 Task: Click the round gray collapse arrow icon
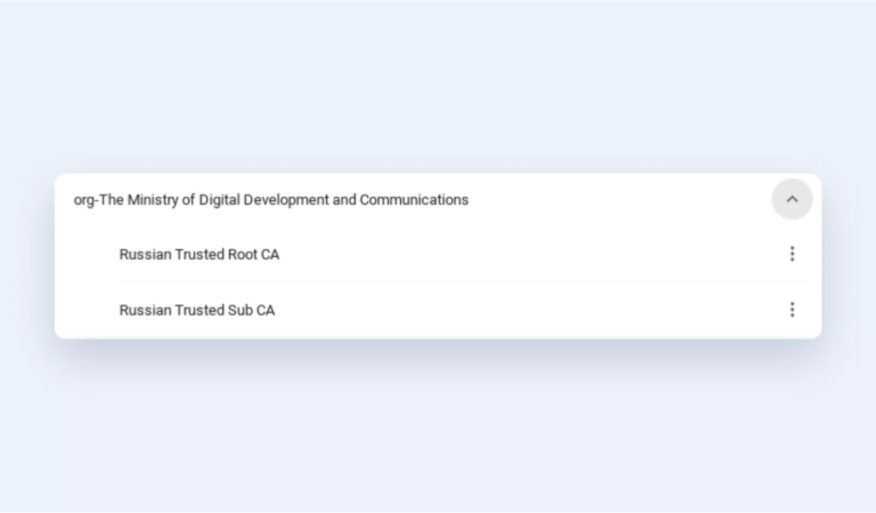click(x=792, y=200)
